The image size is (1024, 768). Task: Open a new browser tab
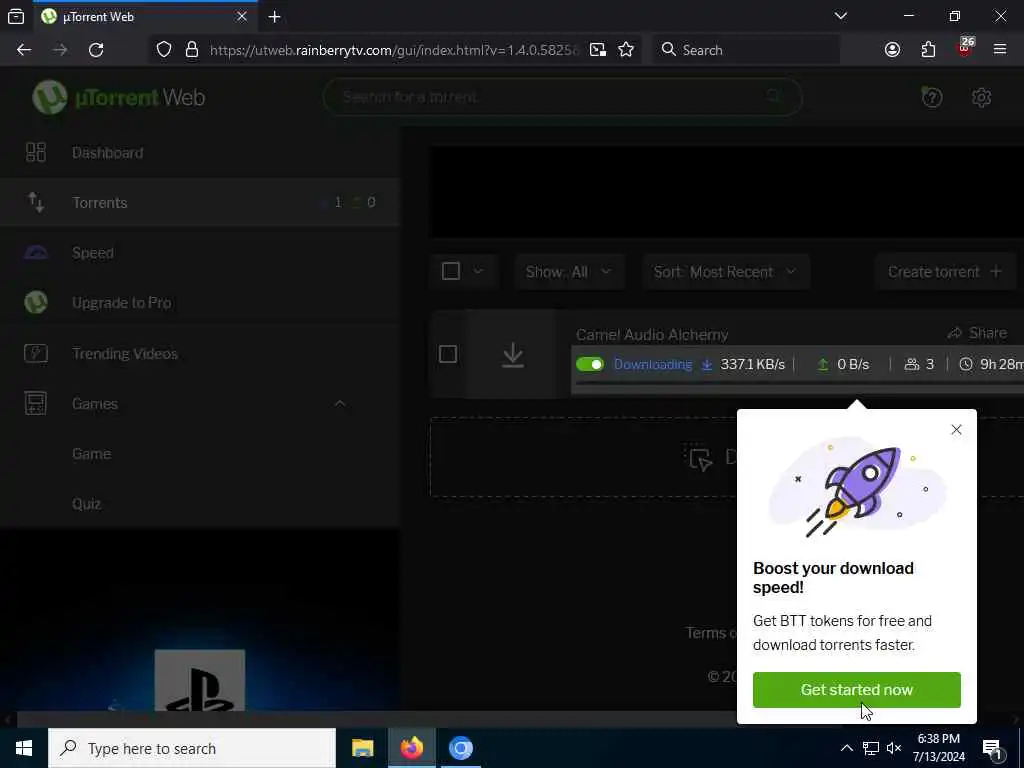(x=274, y=17)
